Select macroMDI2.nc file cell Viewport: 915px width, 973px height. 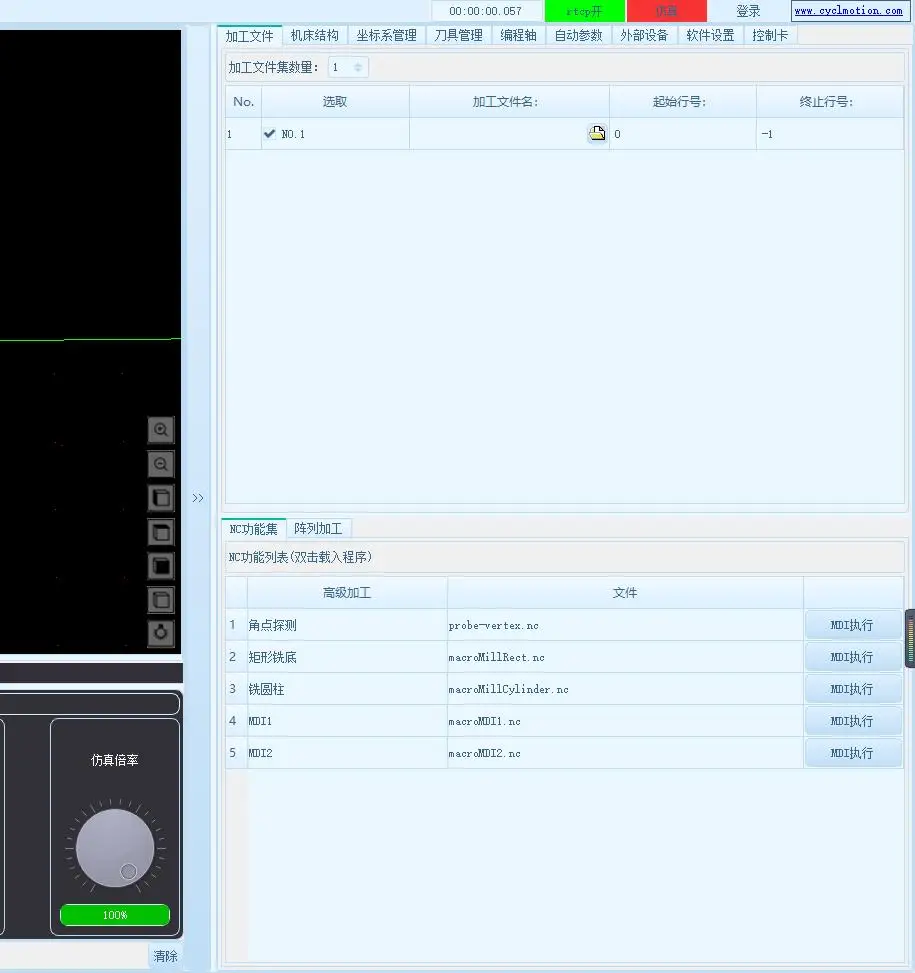(x=625, y=753)
